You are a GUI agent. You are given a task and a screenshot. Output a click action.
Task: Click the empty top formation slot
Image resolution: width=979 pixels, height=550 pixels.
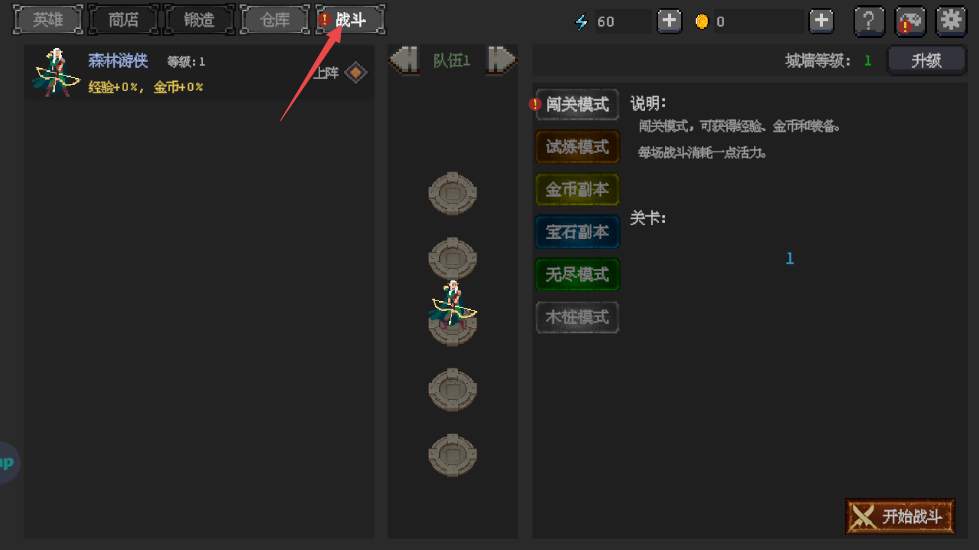453,194
